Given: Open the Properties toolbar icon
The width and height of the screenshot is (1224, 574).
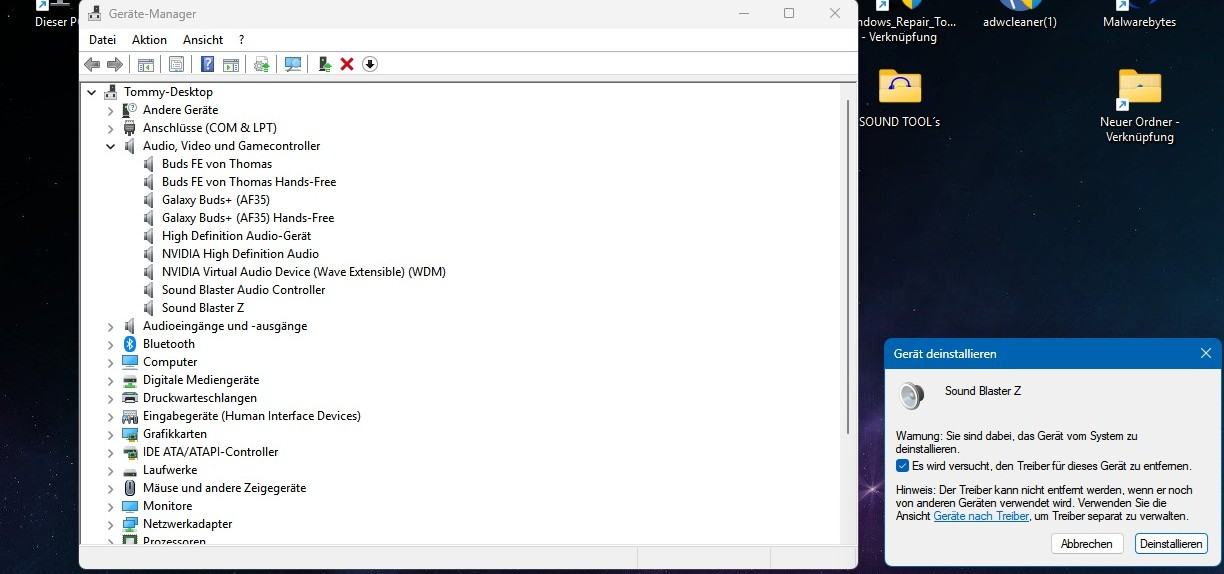Looking at the screenshot, I should click(x=176, y=65).
